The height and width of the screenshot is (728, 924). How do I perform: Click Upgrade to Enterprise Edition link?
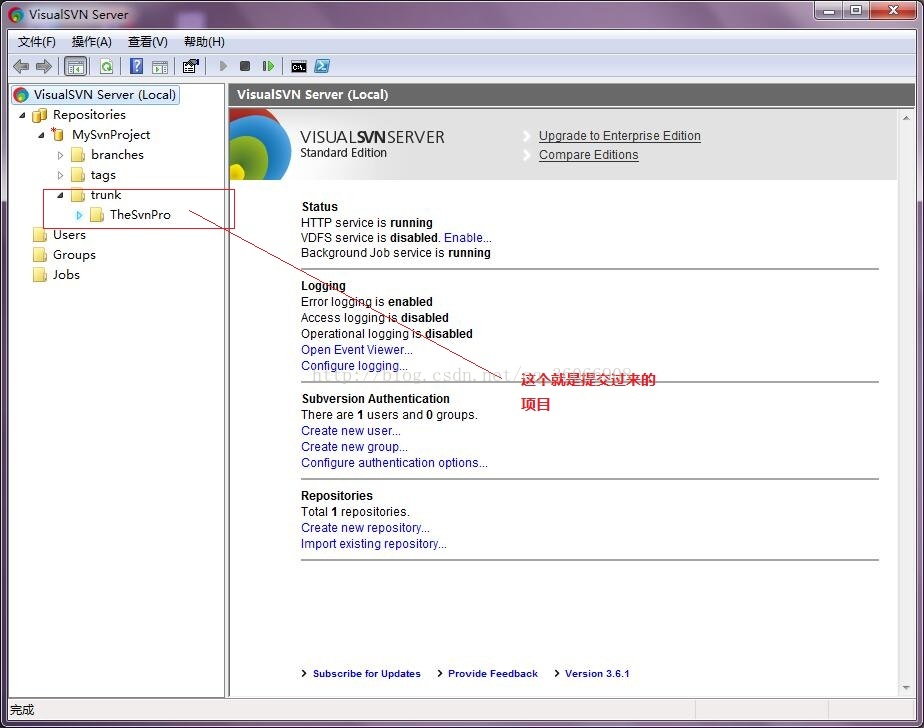tap(619, 136)
